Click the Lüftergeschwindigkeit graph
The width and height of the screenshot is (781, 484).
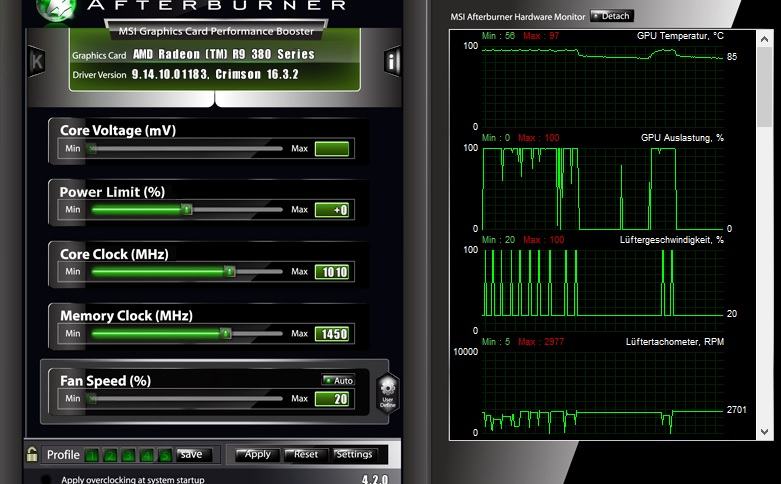pos(602,290)
